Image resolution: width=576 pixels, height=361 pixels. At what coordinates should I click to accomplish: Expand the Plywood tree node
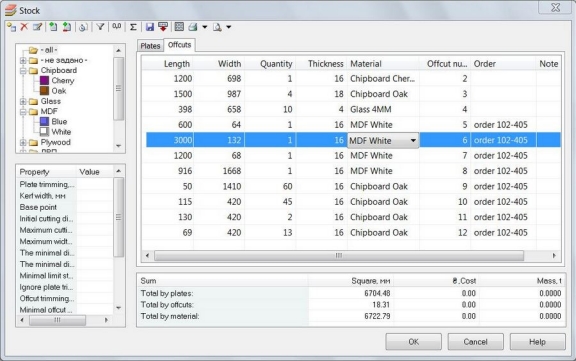(23, 142)
